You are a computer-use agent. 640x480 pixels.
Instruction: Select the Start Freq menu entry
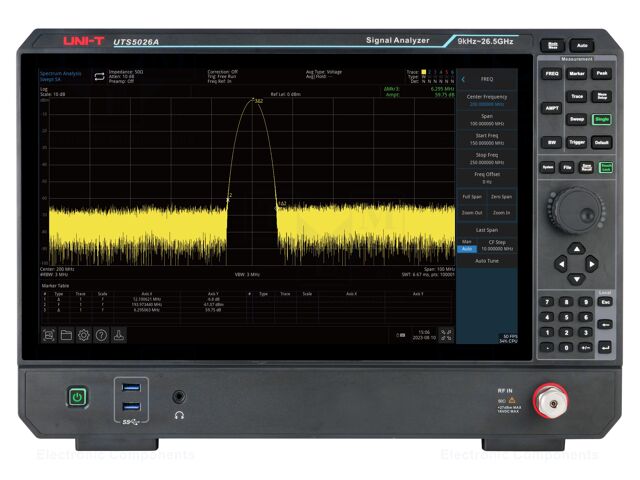(x=487, y=139)
